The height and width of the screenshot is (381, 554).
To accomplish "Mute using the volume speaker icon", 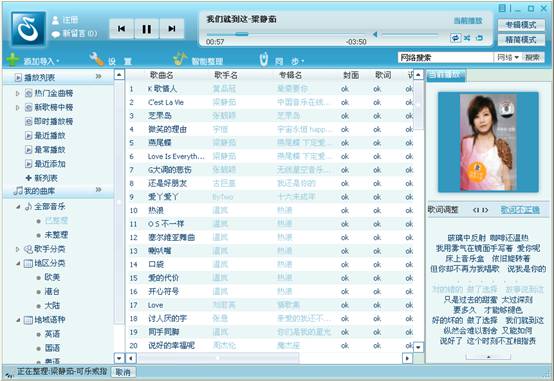I will 375,34.
